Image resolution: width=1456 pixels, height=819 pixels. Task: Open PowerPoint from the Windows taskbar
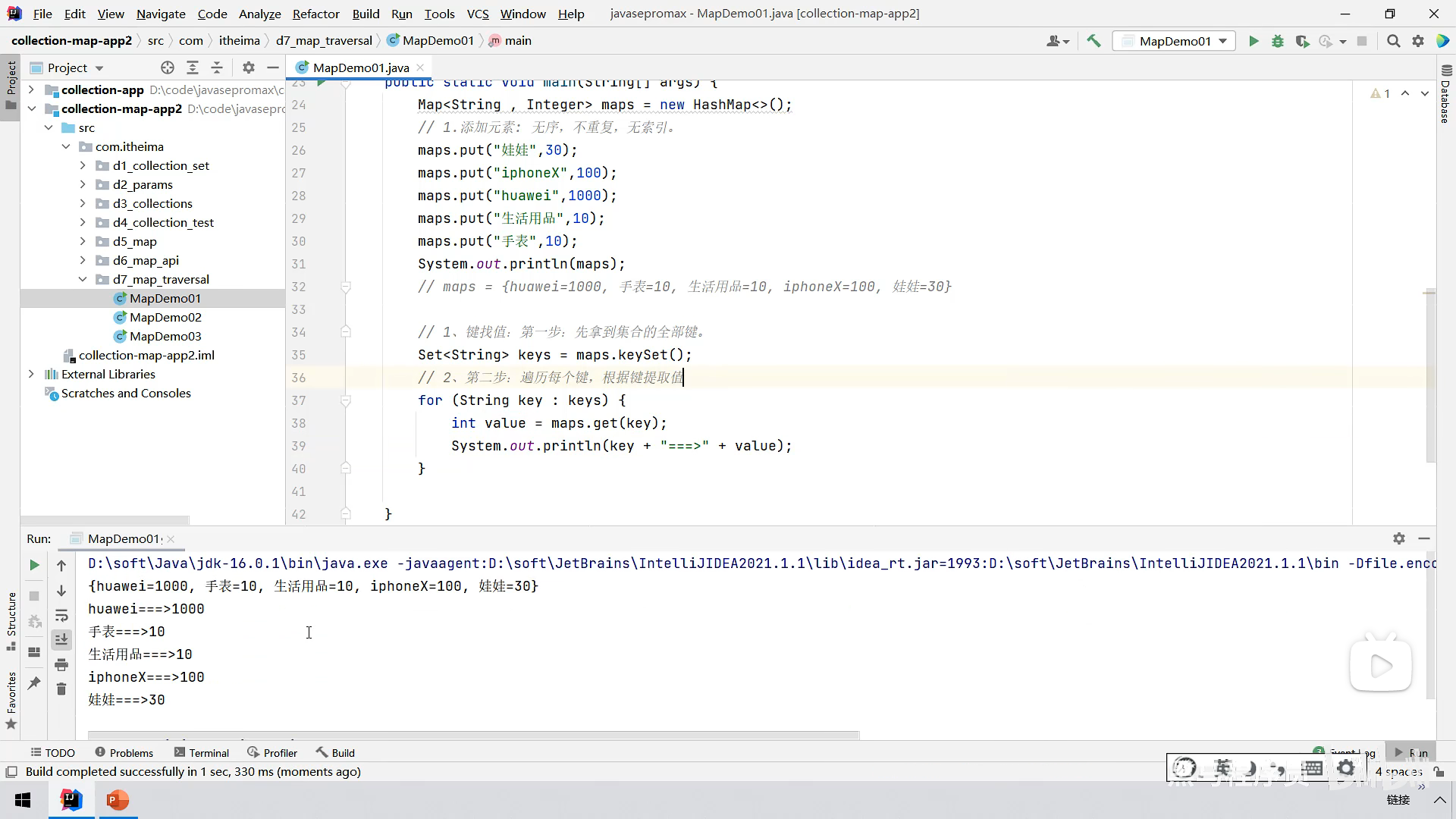click(x=118, y=800)
